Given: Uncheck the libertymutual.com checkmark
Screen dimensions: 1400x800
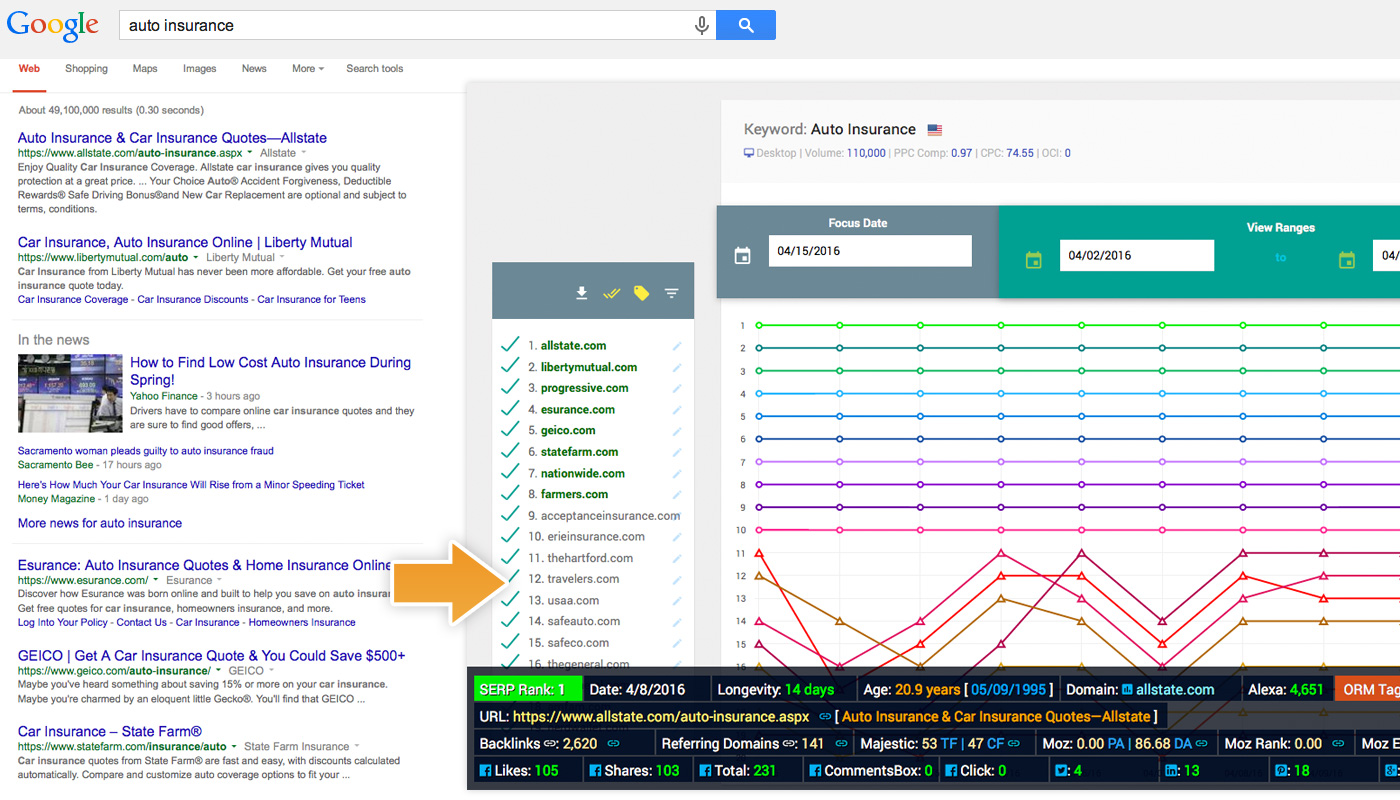Looking at the screenshot, I should [510, 366].
